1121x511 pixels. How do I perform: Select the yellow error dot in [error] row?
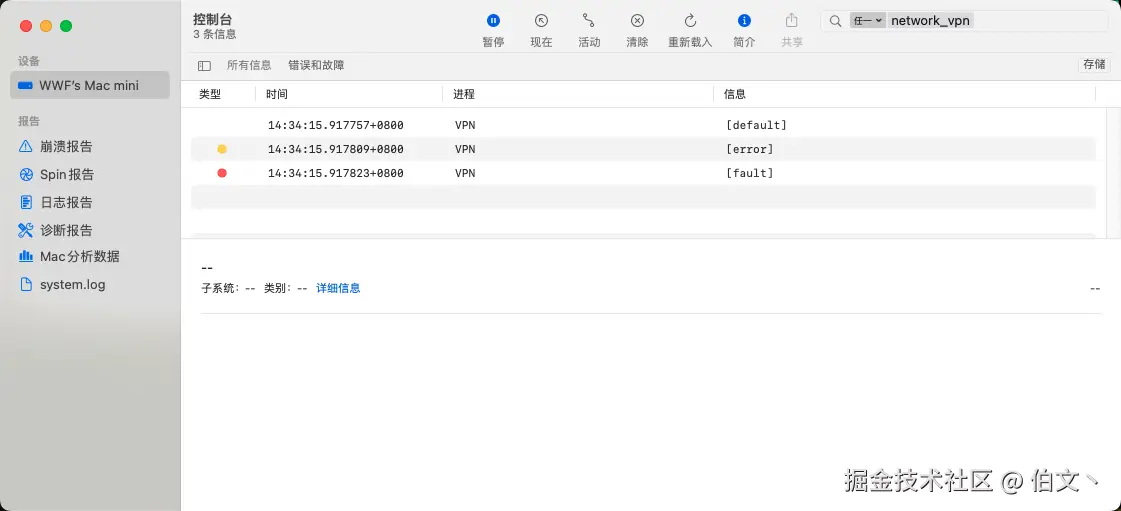point(222,149)
